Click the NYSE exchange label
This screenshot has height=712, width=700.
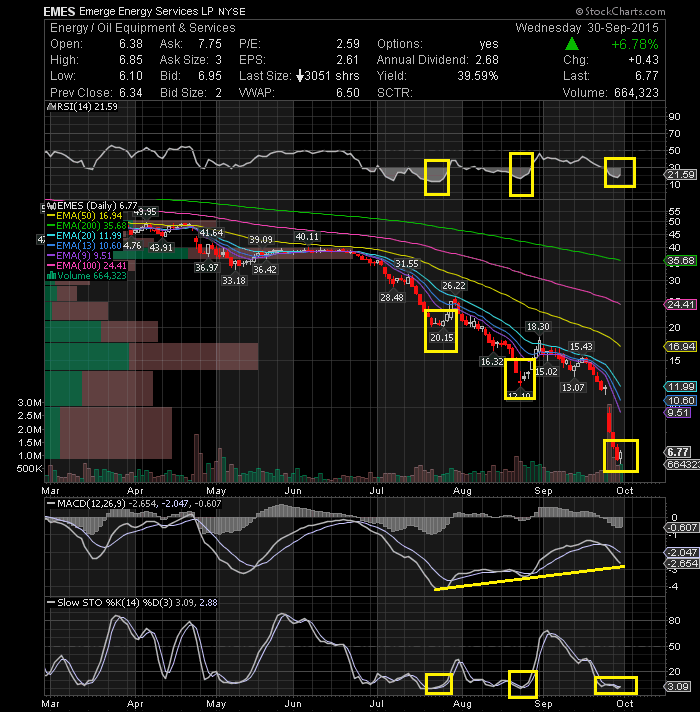pos(232,12)
